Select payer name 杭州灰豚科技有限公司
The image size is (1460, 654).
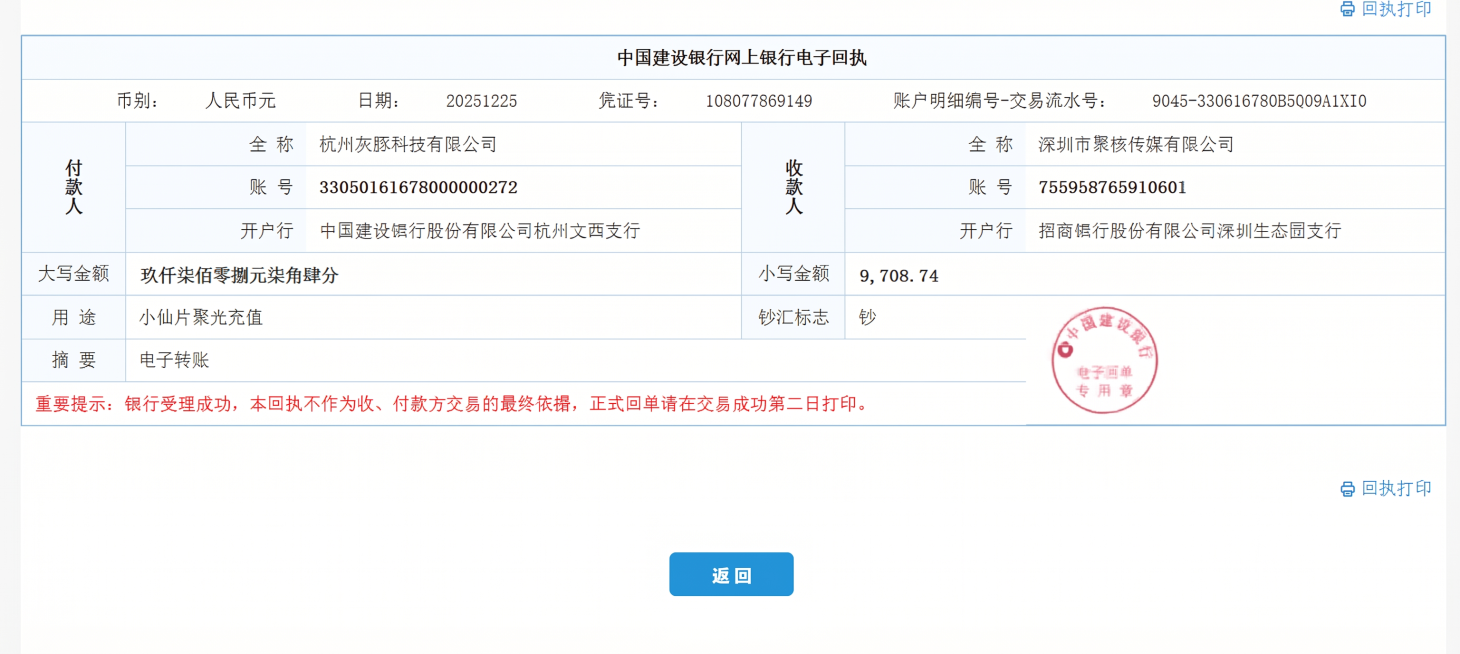(x=408, y=144)
